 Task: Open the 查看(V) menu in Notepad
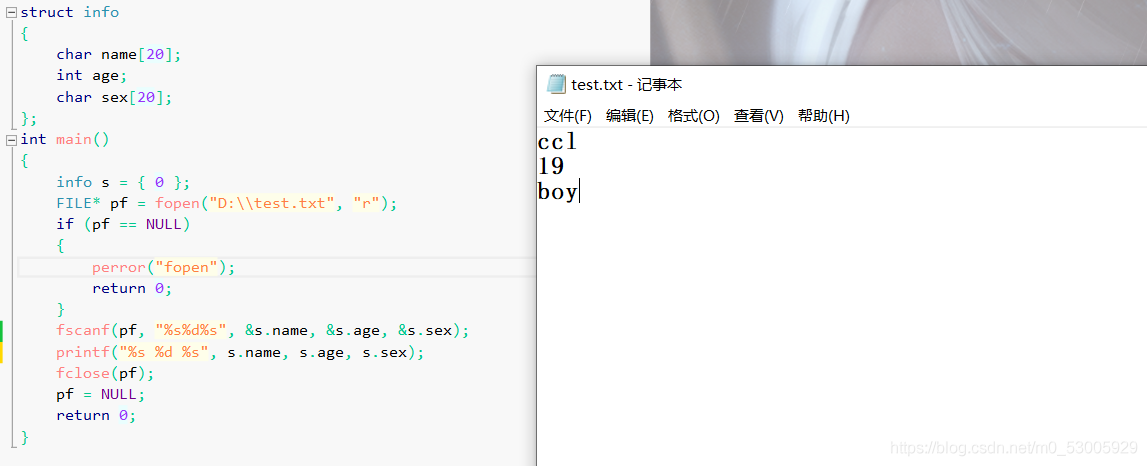coord(759,116)
